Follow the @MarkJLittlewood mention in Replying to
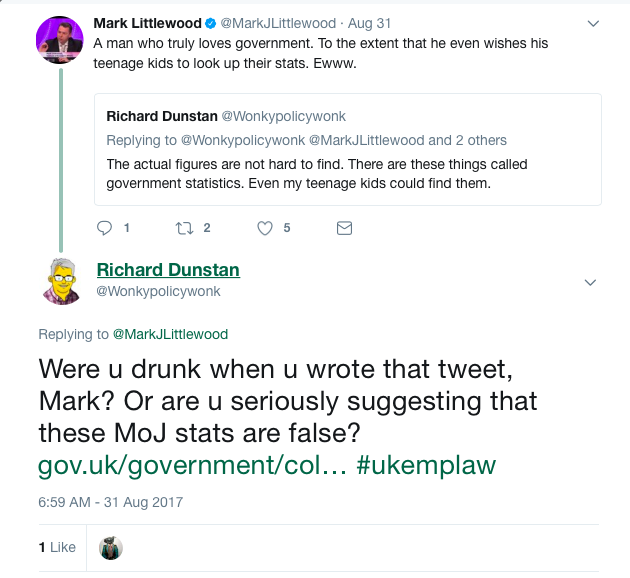 coord(169,334)
